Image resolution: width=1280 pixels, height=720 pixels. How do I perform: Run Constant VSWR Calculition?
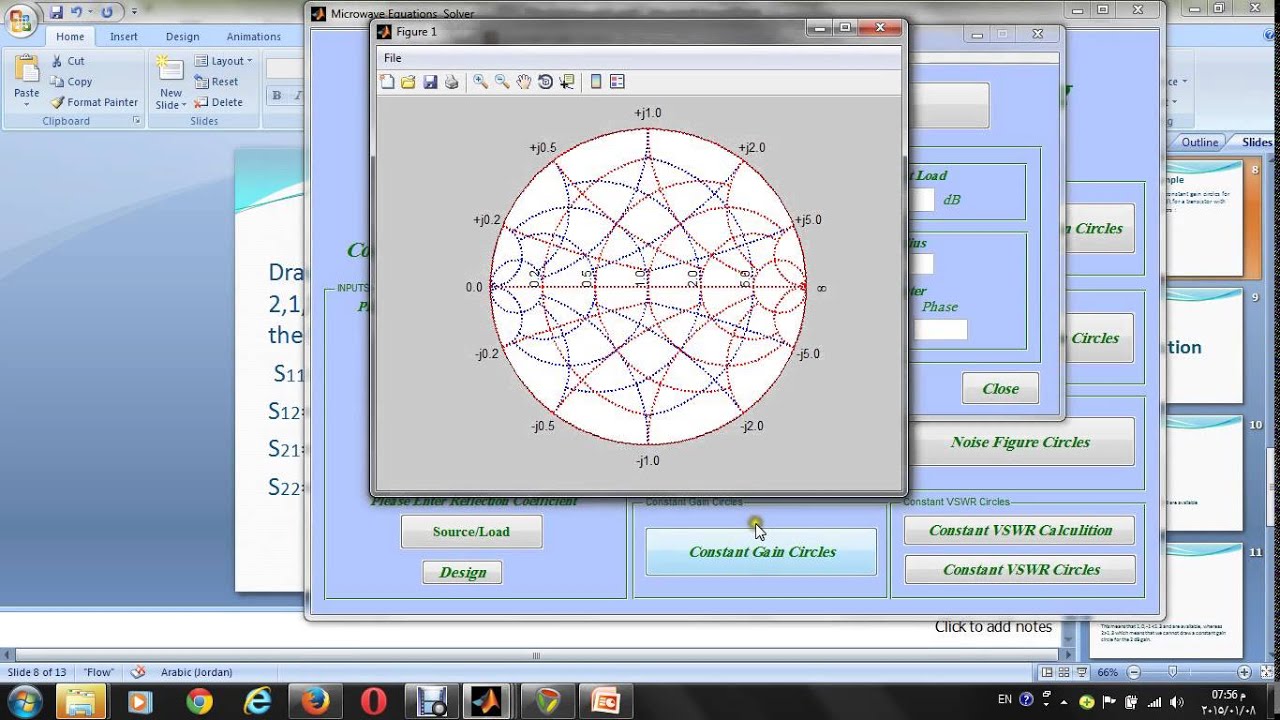click(x=1020, y=530)
